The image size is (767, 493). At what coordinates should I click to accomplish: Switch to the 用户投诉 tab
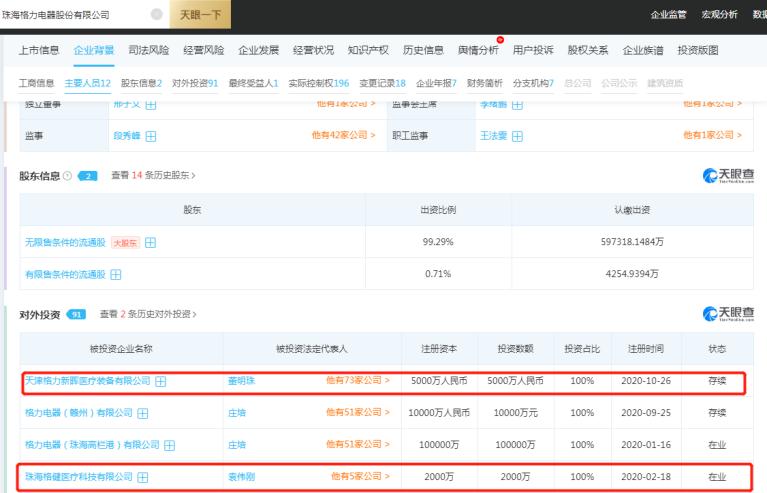(x=533, y=50)
